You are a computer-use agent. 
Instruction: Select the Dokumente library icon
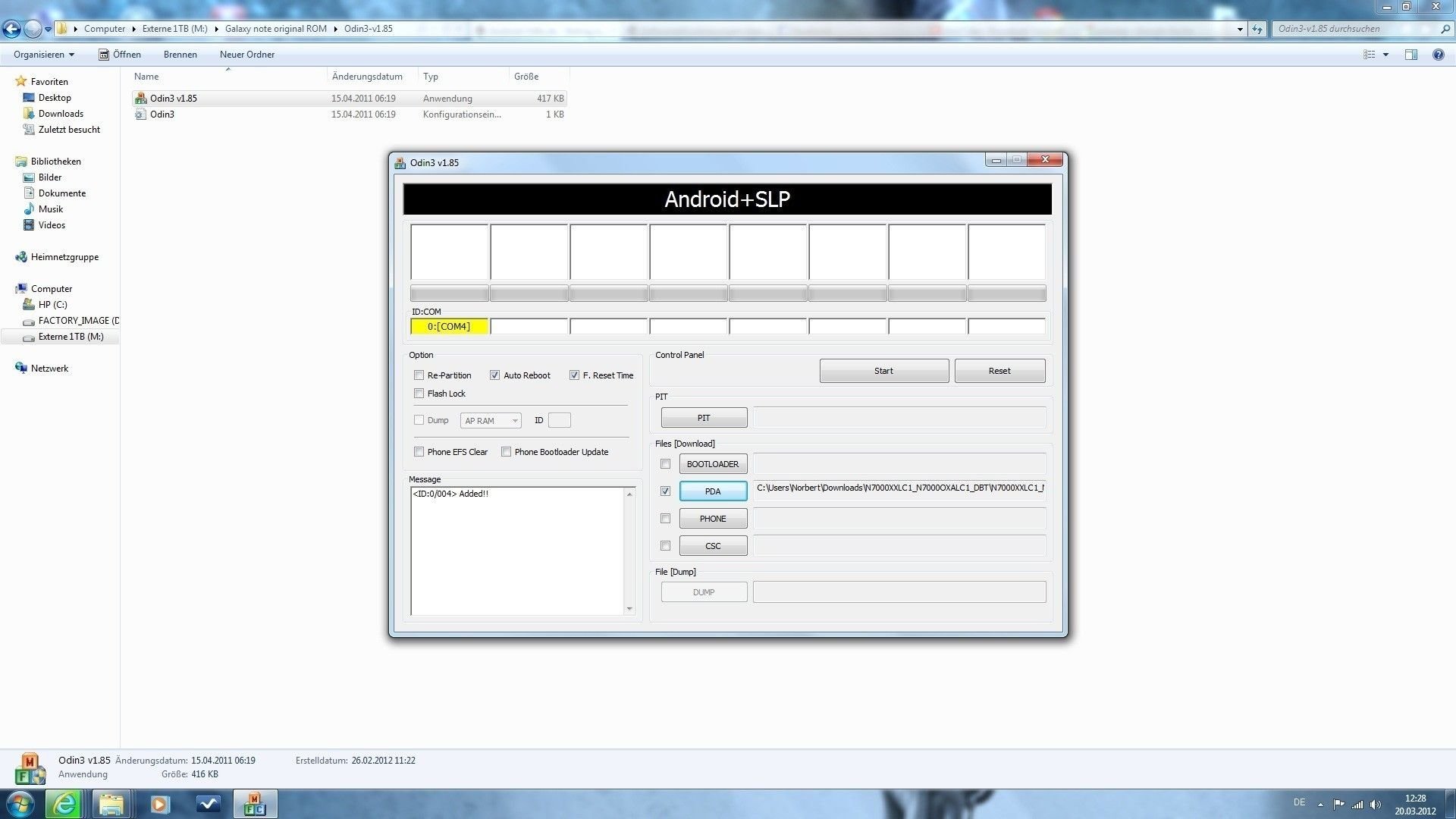tap(29, 193)
